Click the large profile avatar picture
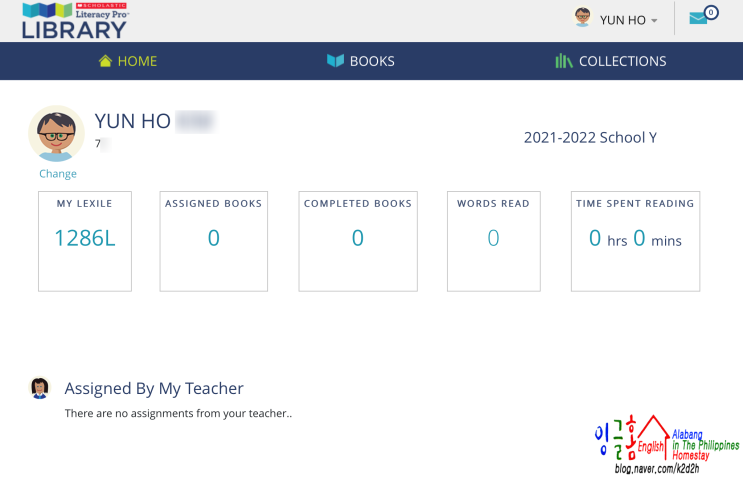The width and height of the screenshot is (743, 480). (56, 134)
